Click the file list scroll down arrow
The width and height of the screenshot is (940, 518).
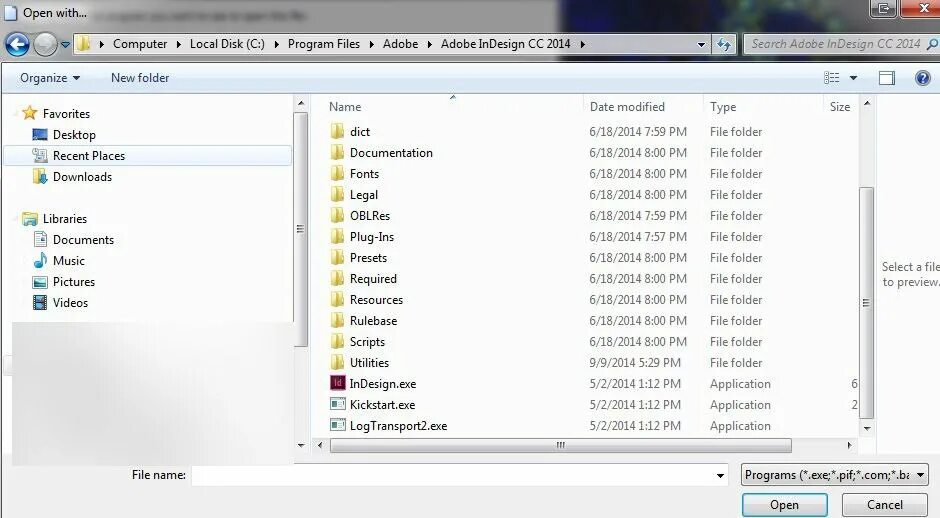pos(866,428)
